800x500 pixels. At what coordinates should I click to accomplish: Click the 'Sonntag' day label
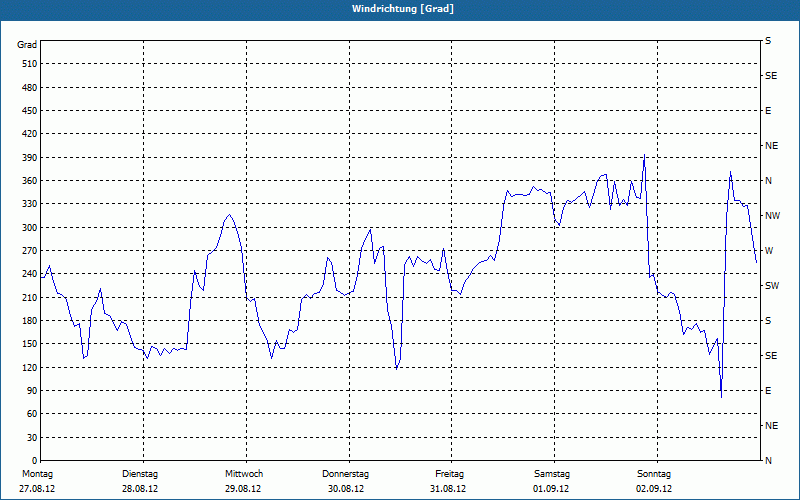click(x=654, y=474)
